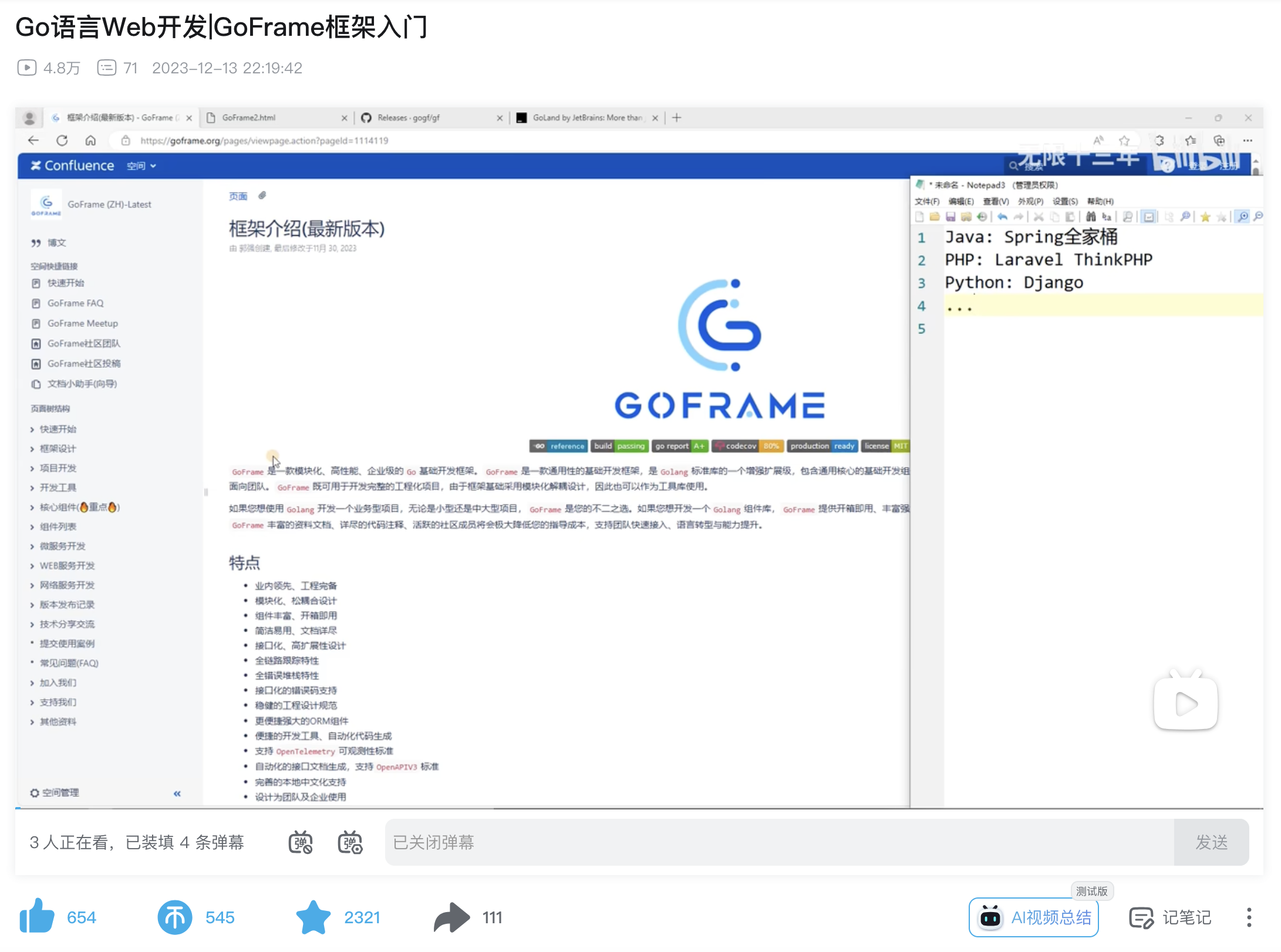
Task: Click the video progress bar
Action: pyautogui.click(x=639, y=809)
